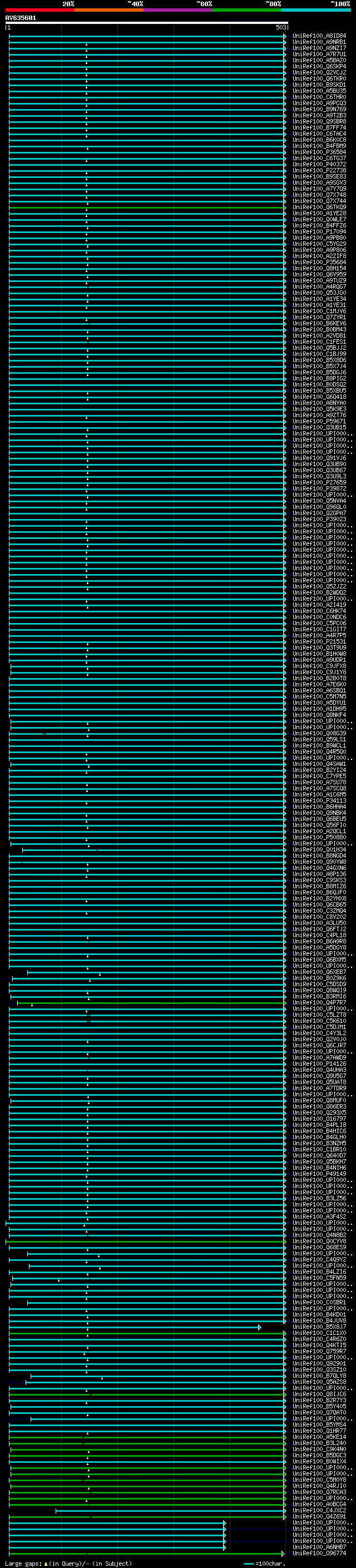
Task: Click the green alignment bar for UniRef100_Q6TKQ9
Action: coord(147,207)
